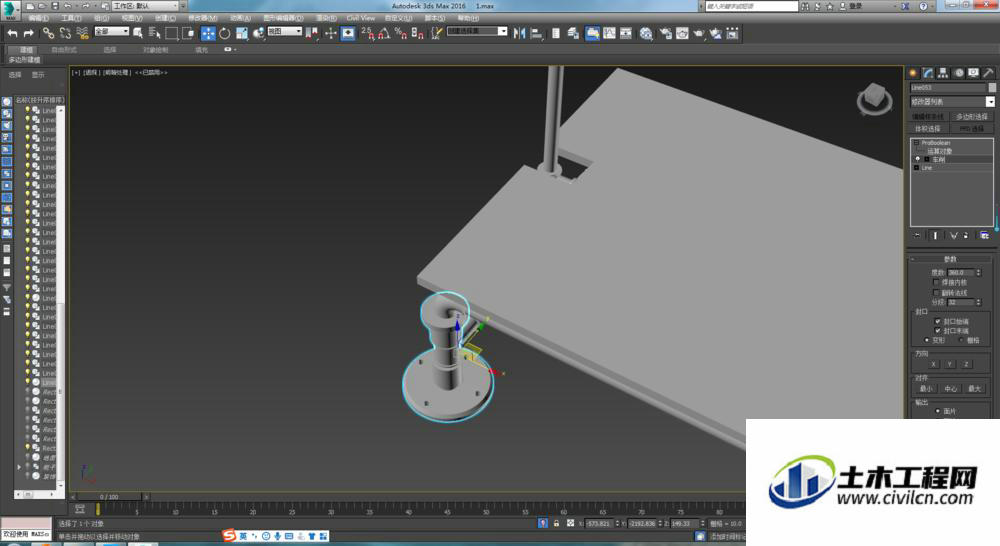1000x546 pixels.
Task: Pick the Rectangular Selection Region tool
Action: (x=172, y=33)
